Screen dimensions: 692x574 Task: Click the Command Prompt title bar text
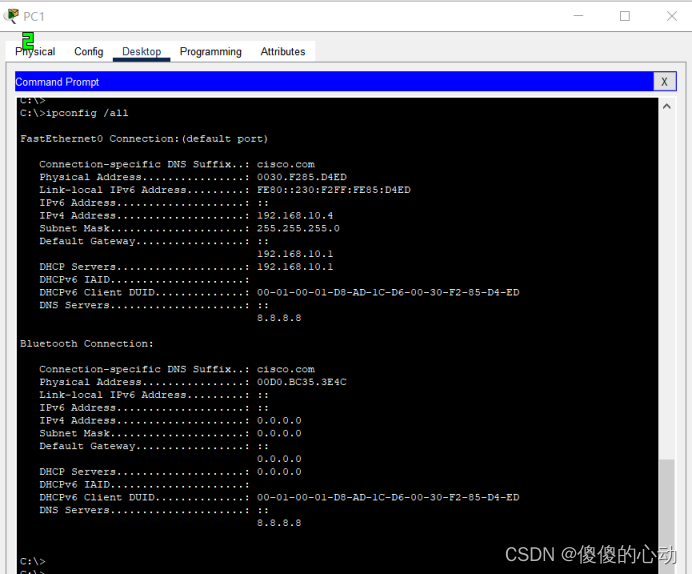click(x=57, y=82)
